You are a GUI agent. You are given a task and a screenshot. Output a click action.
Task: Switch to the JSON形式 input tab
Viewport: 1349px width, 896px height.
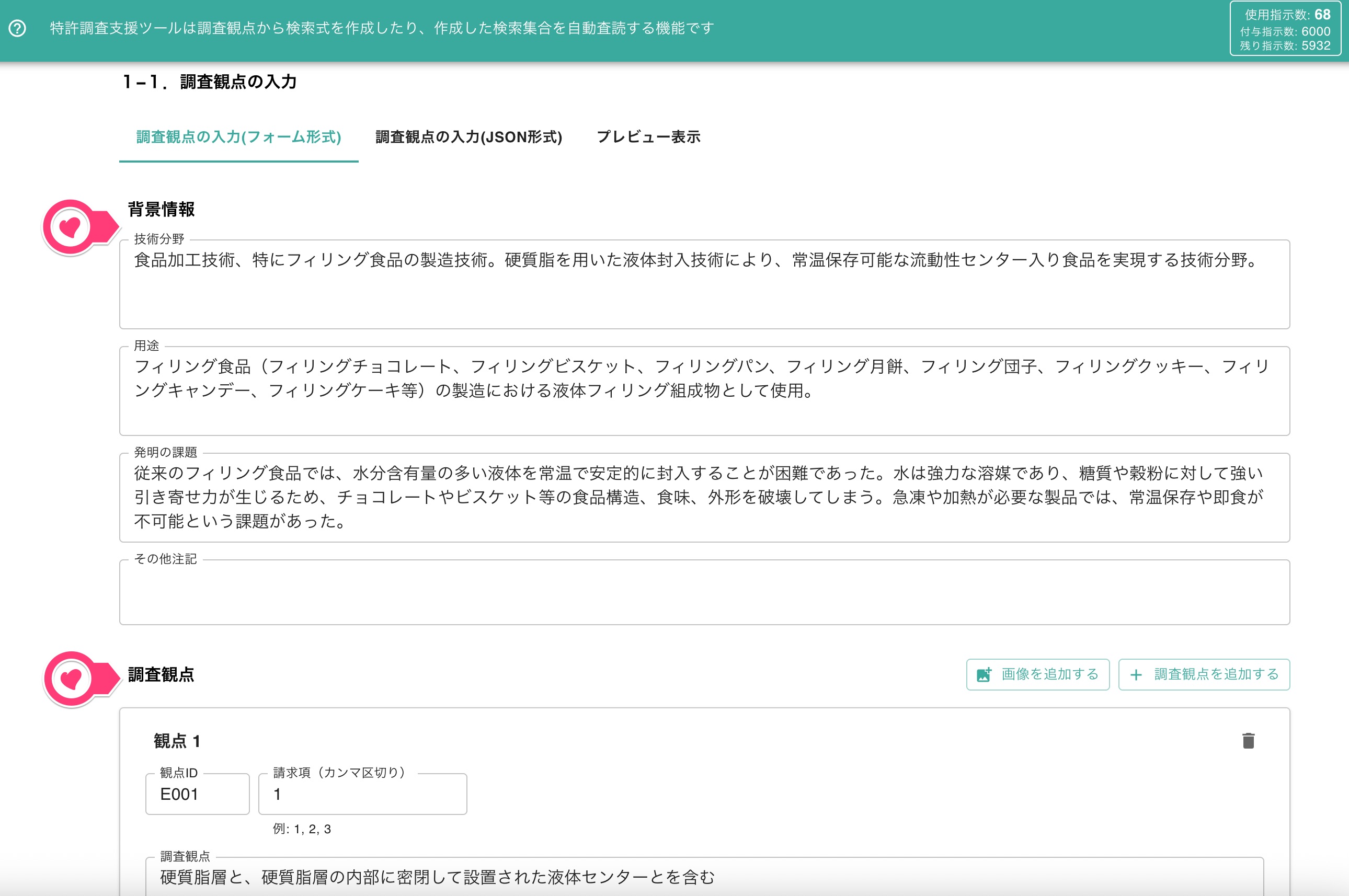pyautogui.click(x=468, y=137)
